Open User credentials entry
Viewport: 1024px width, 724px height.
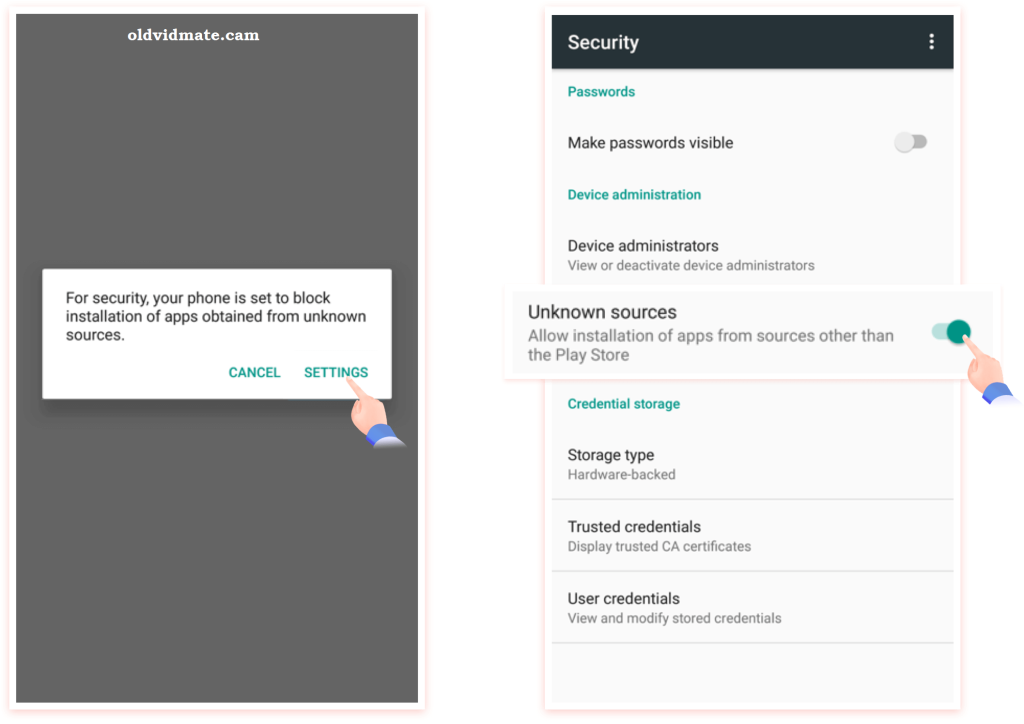pyautogui.click(x=752, y=607)
